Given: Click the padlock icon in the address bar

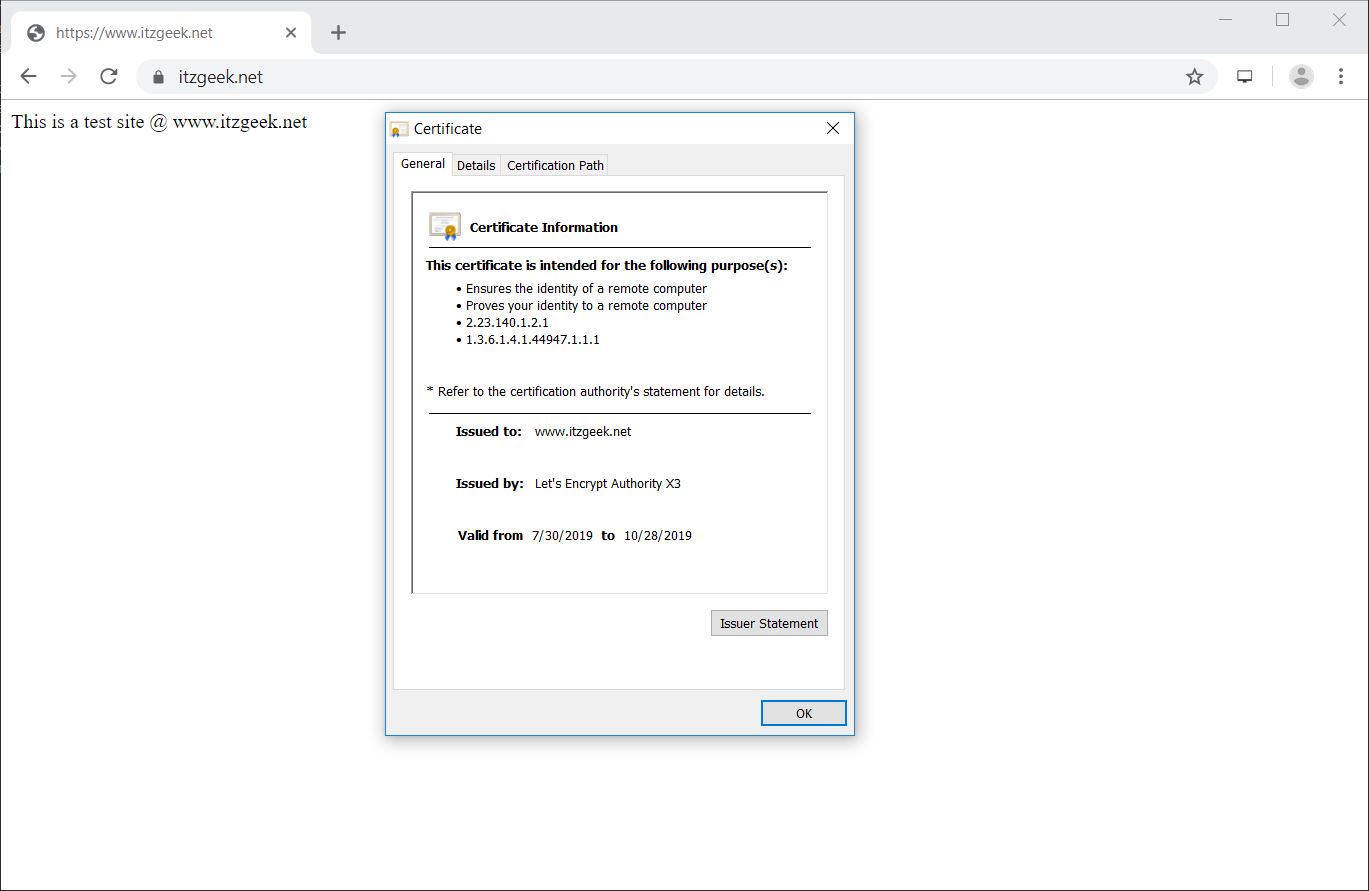Looking at the screenshot, I should [x=156, y=76].
